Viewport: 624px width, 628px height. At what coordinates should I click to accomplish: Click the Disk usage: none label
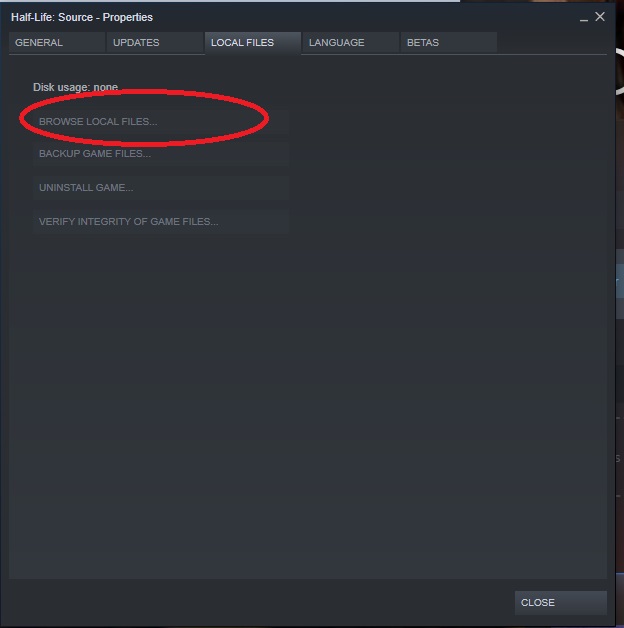coord(75,87)
